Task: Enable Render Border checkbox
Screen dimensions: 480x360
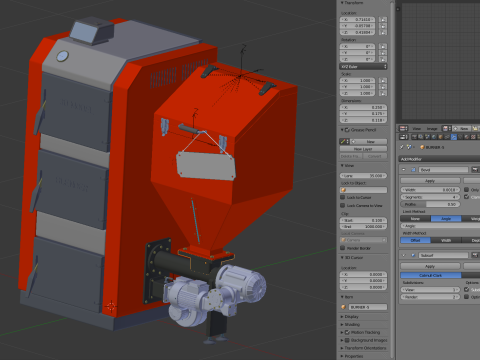Action: (342, 248)
